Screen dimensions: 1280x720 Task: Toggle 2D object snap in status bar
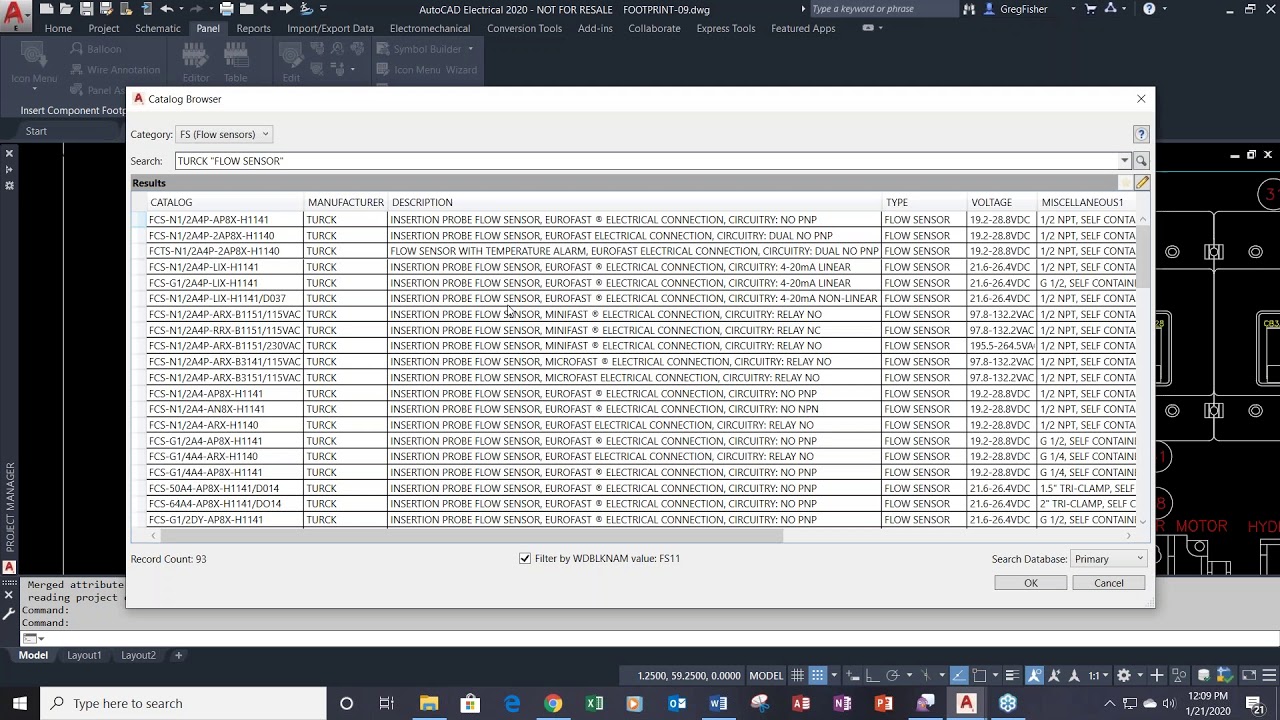coord(979,675)
